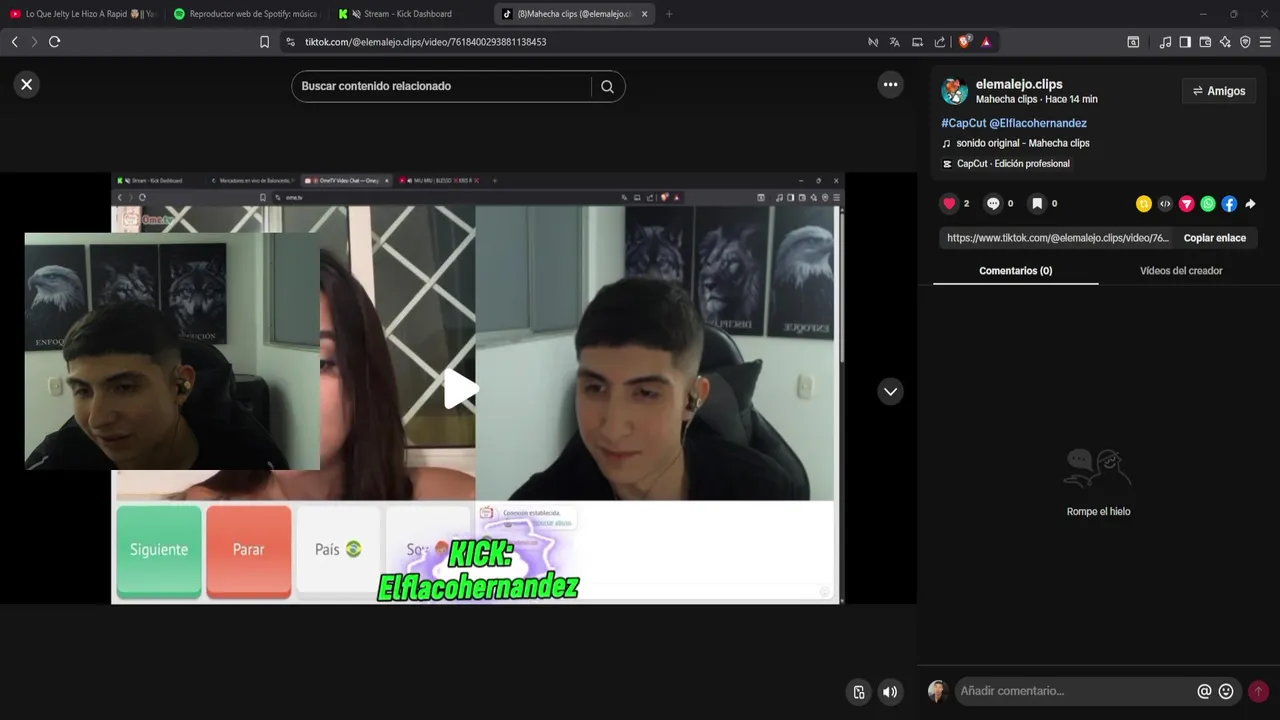
Task: Save the video with the bookmark icon
Action: [1037, 203]
